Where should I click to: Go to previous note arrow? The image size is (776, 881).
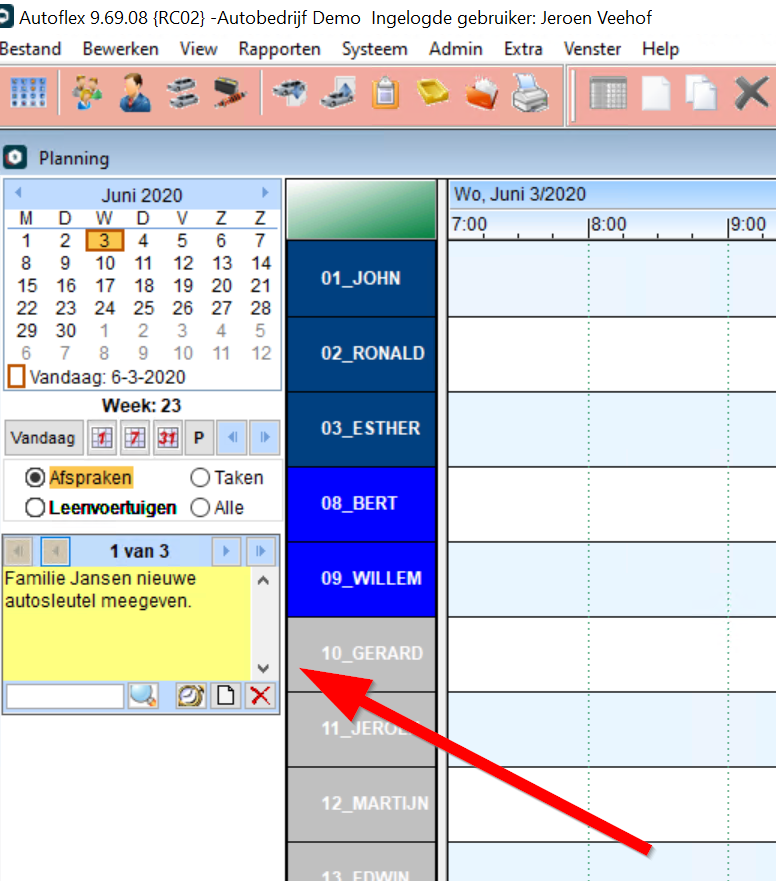click(56, 551)
